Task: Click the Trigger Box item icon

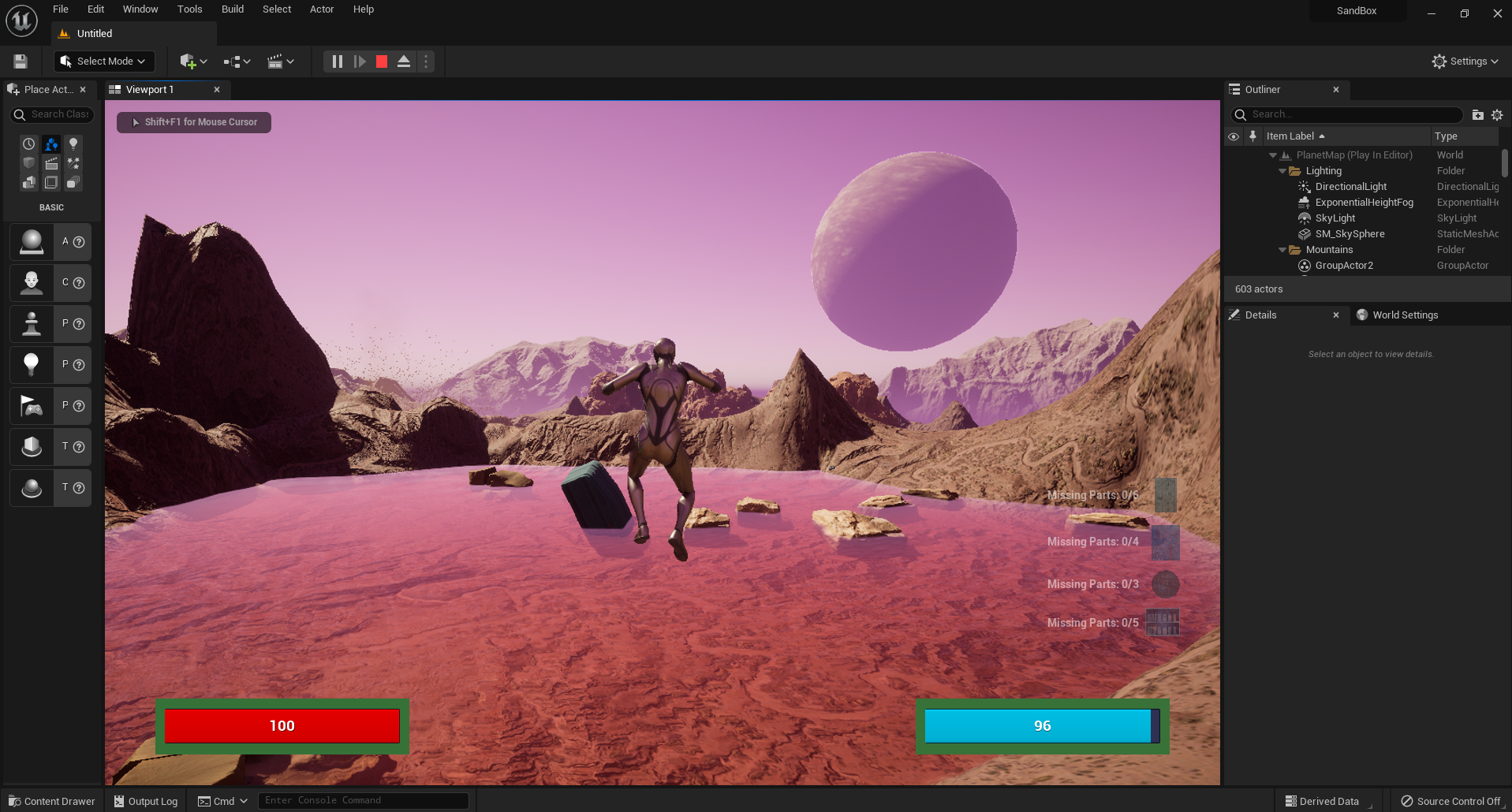Action: coord(32,447)
